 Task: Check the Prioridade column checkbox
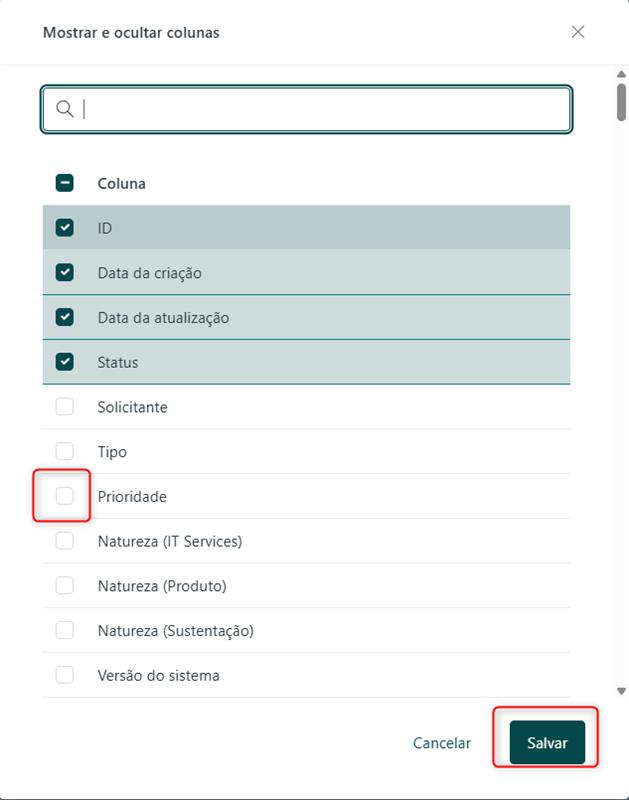coord(65,496)
